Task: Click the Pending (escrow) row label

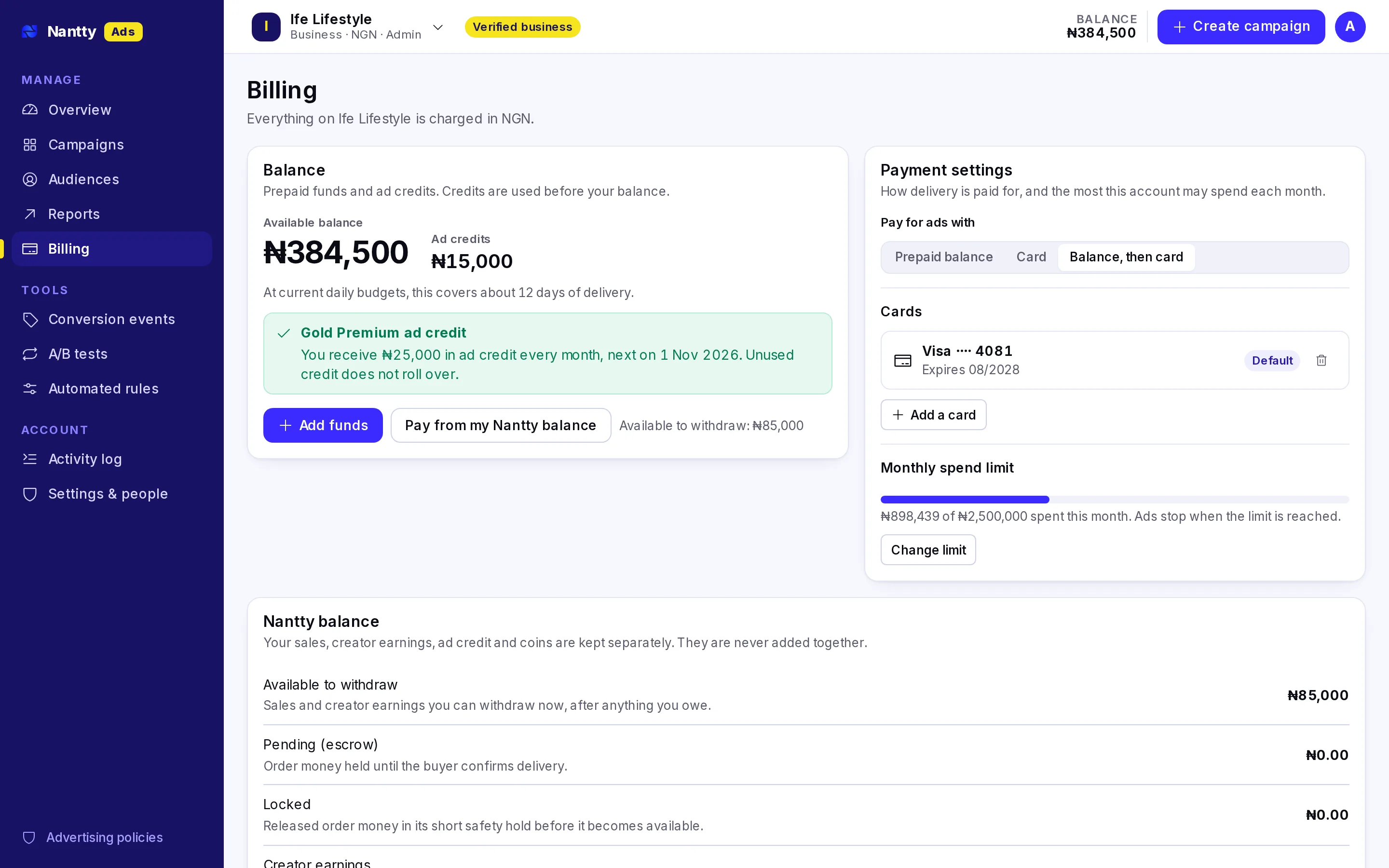Action: [320, 745]
